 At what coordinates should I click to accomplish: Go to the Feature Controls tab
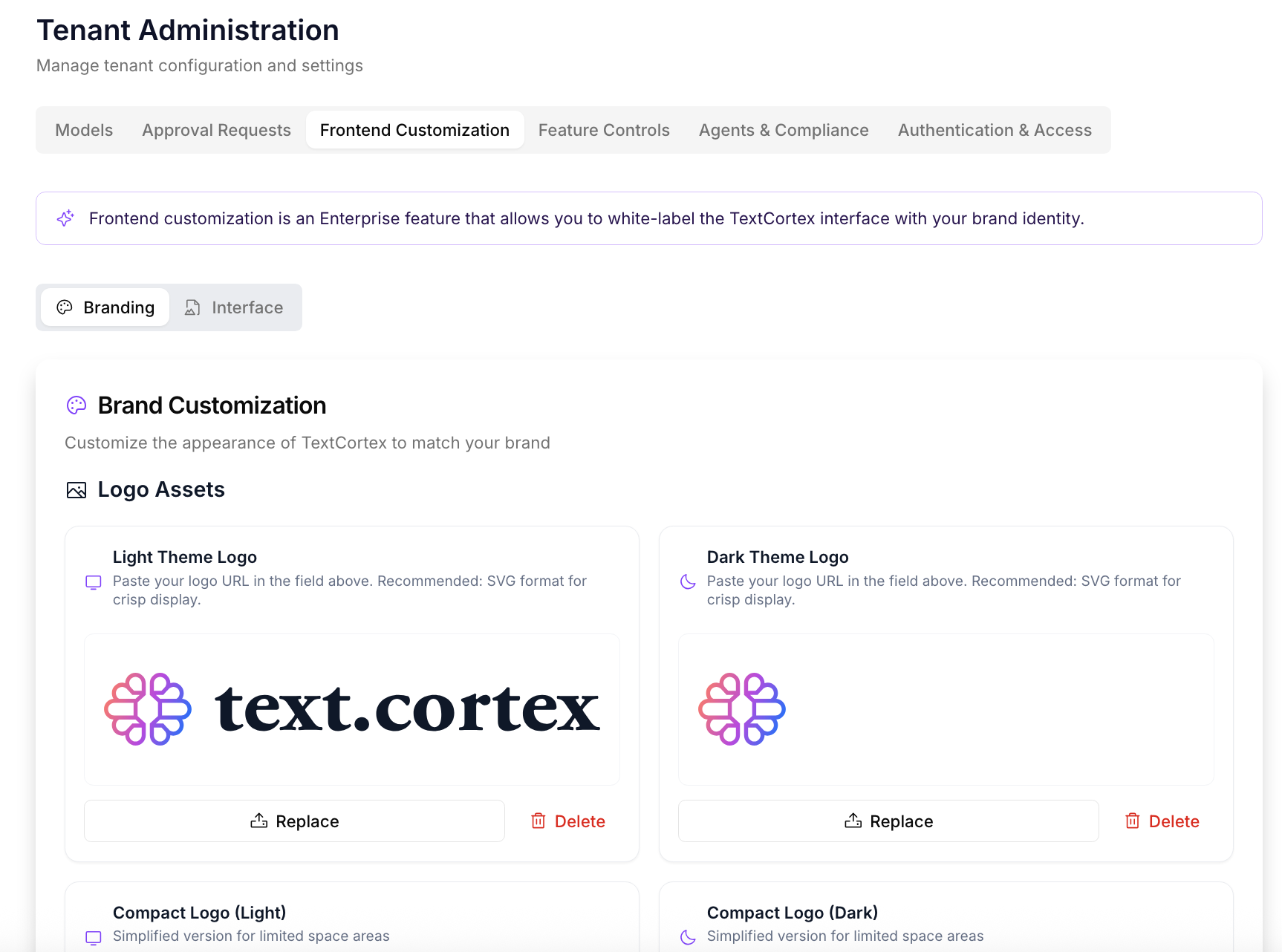click(x=604, y=130)
